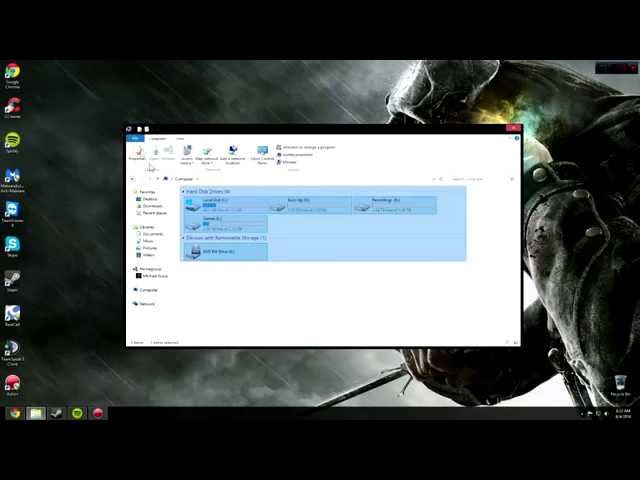This screenshot has height=480, width=640.
Task: Select Libraries in navigation pane
Action: (144, 227)
